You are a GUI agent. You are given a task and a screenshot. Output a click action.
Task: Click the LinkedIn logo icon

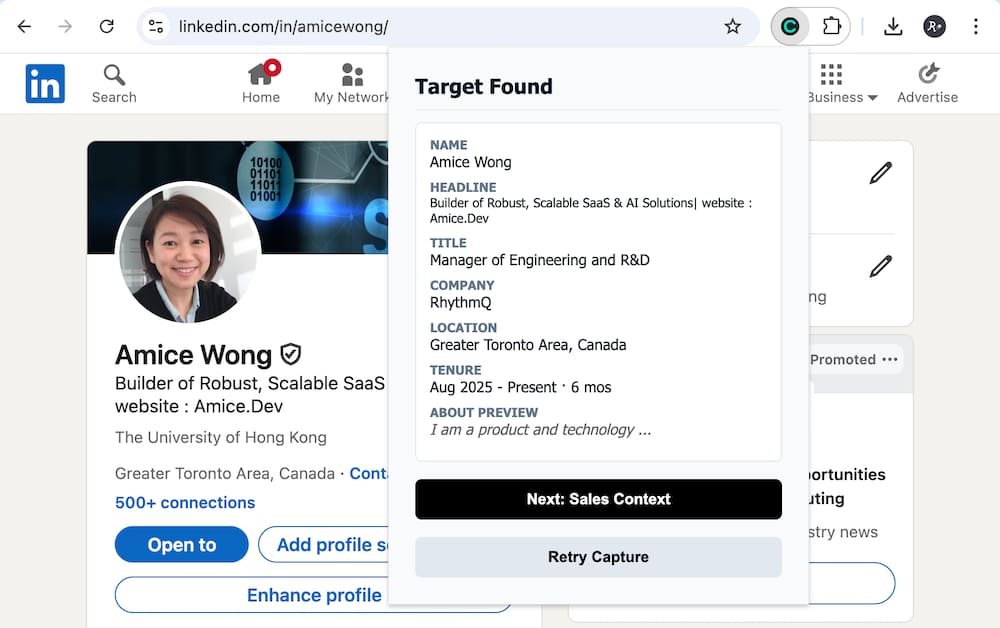point(45,84)
